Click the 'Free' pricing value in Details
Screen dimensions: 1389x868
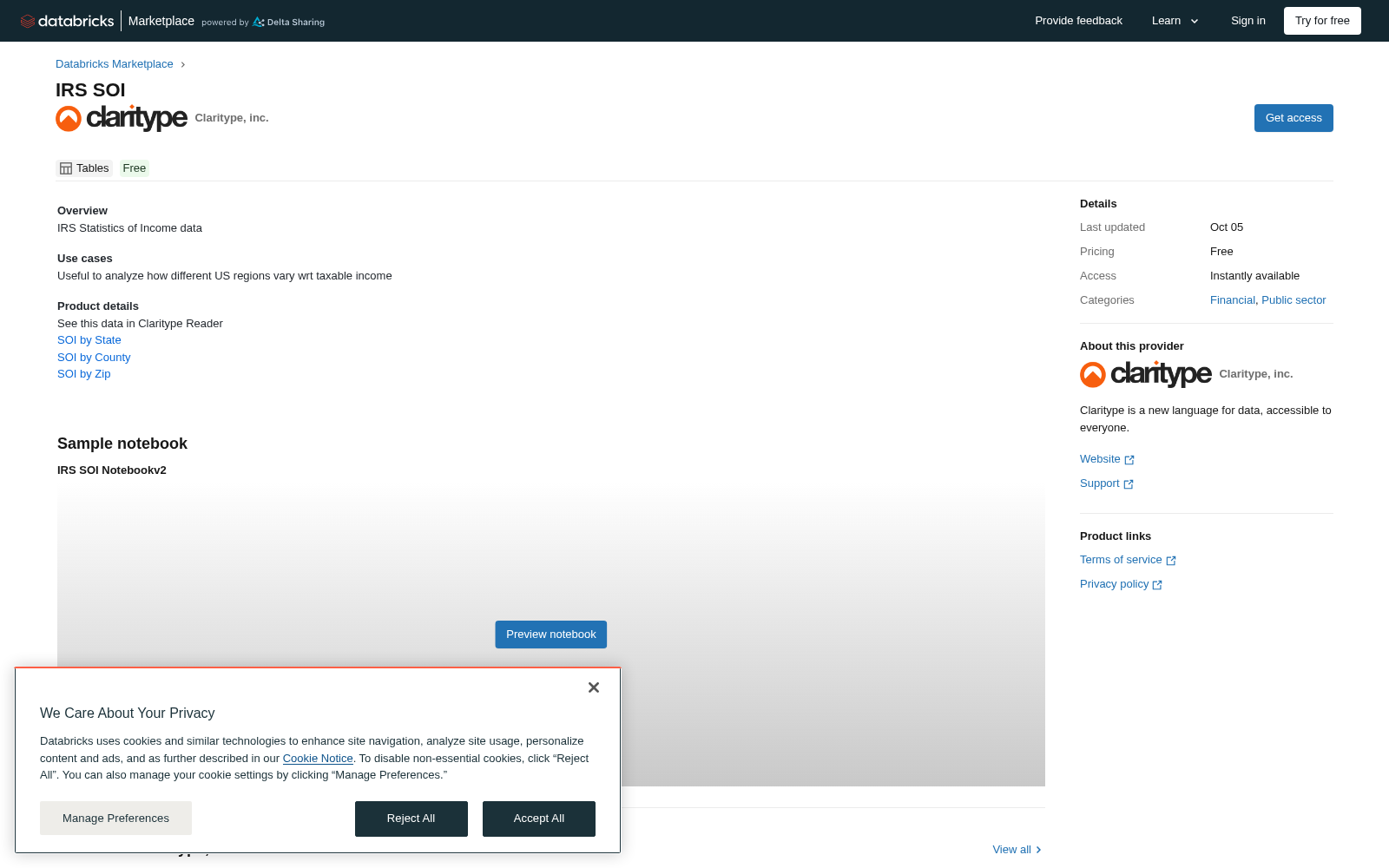[x=1221, y=252]
